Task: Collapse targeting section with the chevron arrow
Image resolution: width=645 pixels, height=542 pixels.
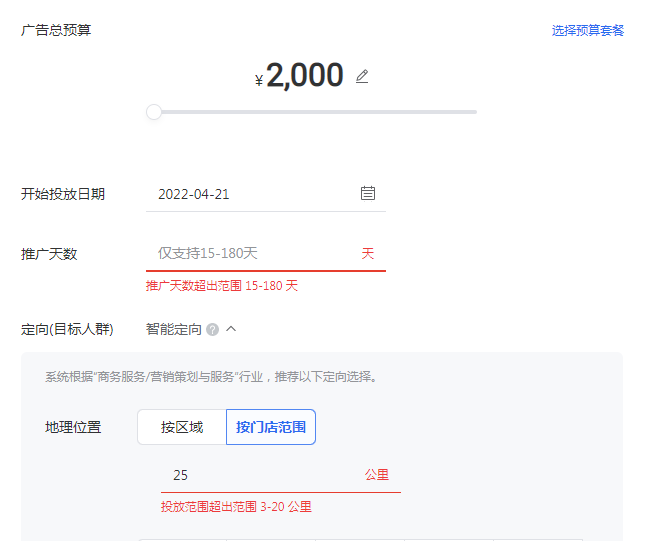Action: [231, 328]
